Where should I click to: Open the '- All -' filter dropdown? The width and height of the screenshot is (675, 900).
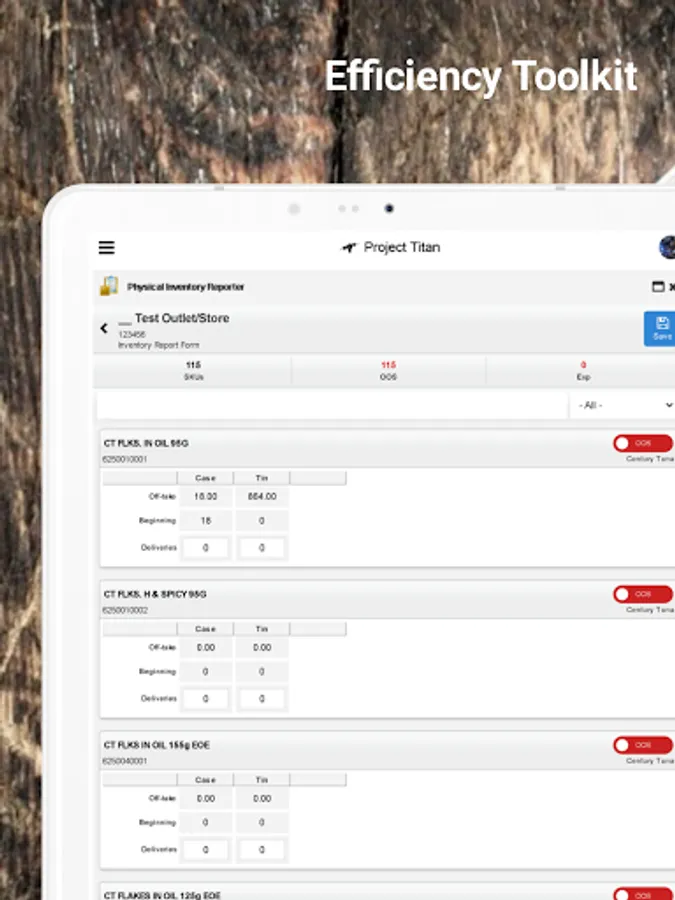(623, 405)
